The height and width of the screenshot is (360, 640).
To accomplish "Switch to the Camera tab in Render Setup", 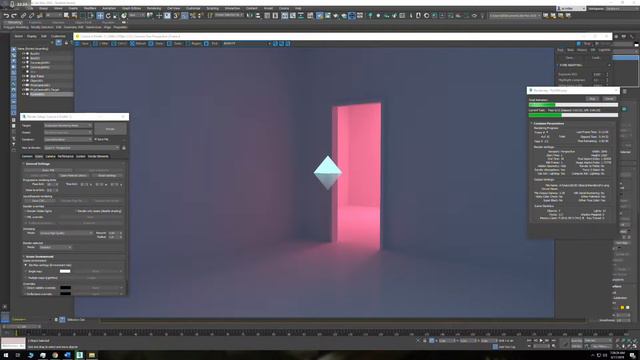I will click(51, 156).
